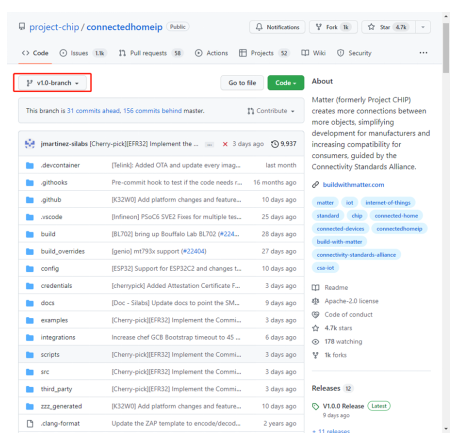456x445 pixels.
Task: Expand commit message ellipsis button
Action: coord(209,145)
